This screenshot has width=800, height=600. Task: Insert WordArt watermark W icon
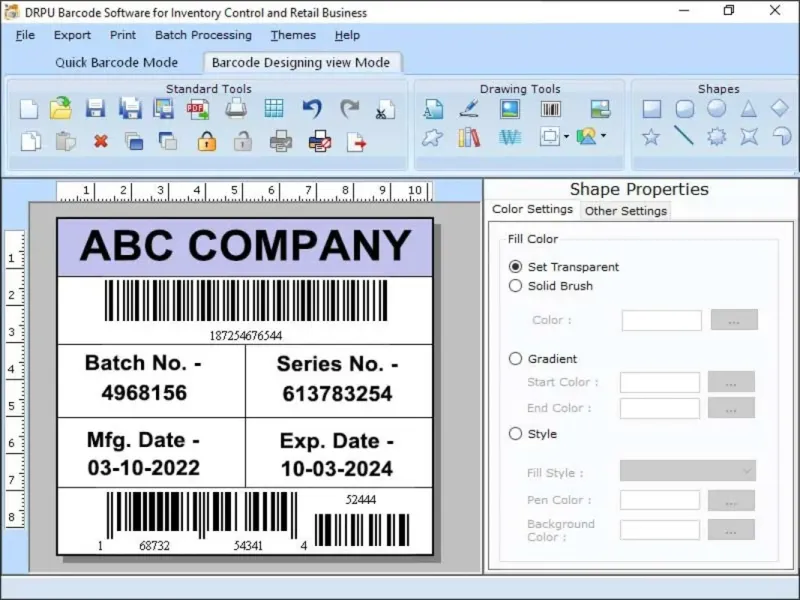[510, 137]
